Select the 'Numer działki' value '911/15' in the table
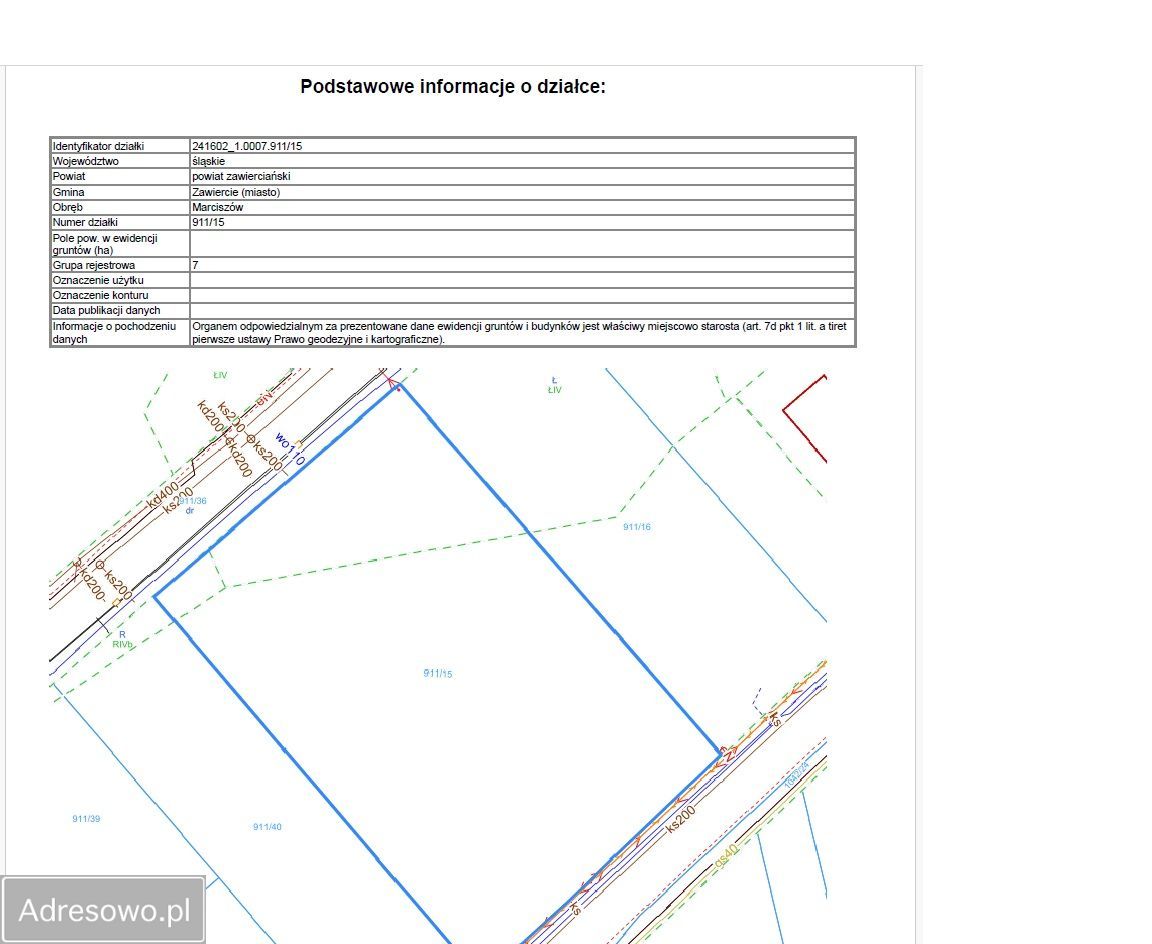1152x944 pixels. [x=208, y=222]
